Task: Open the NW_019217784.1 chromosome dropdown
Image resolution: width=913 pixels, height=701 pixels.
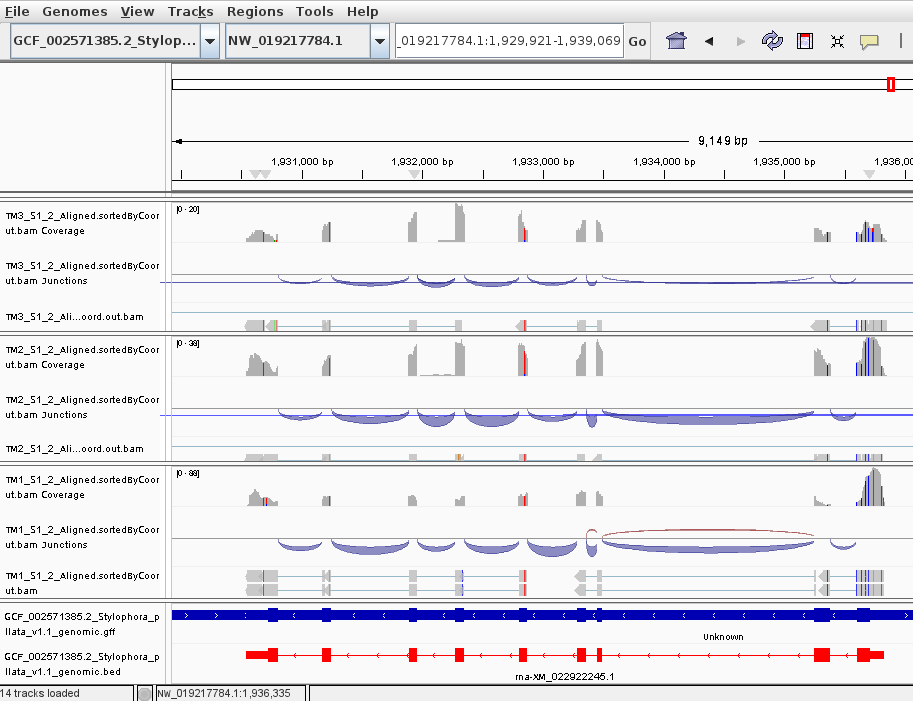Action: tap(380, 41)
